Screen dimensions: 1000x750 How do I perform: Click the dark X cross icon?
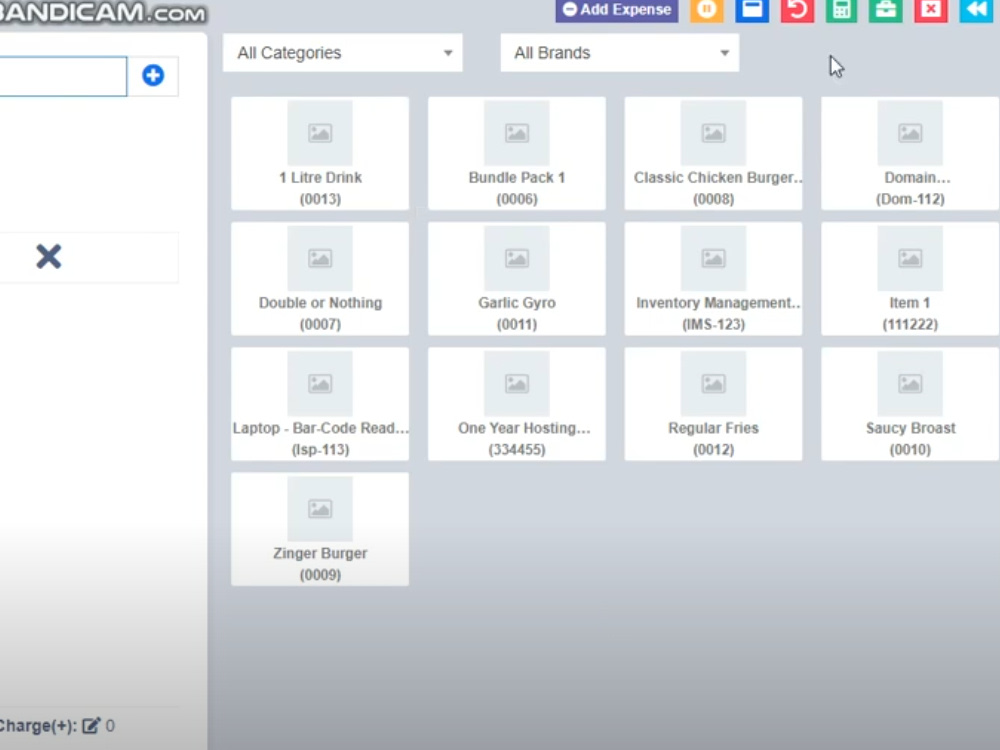[x=48, y=256]
